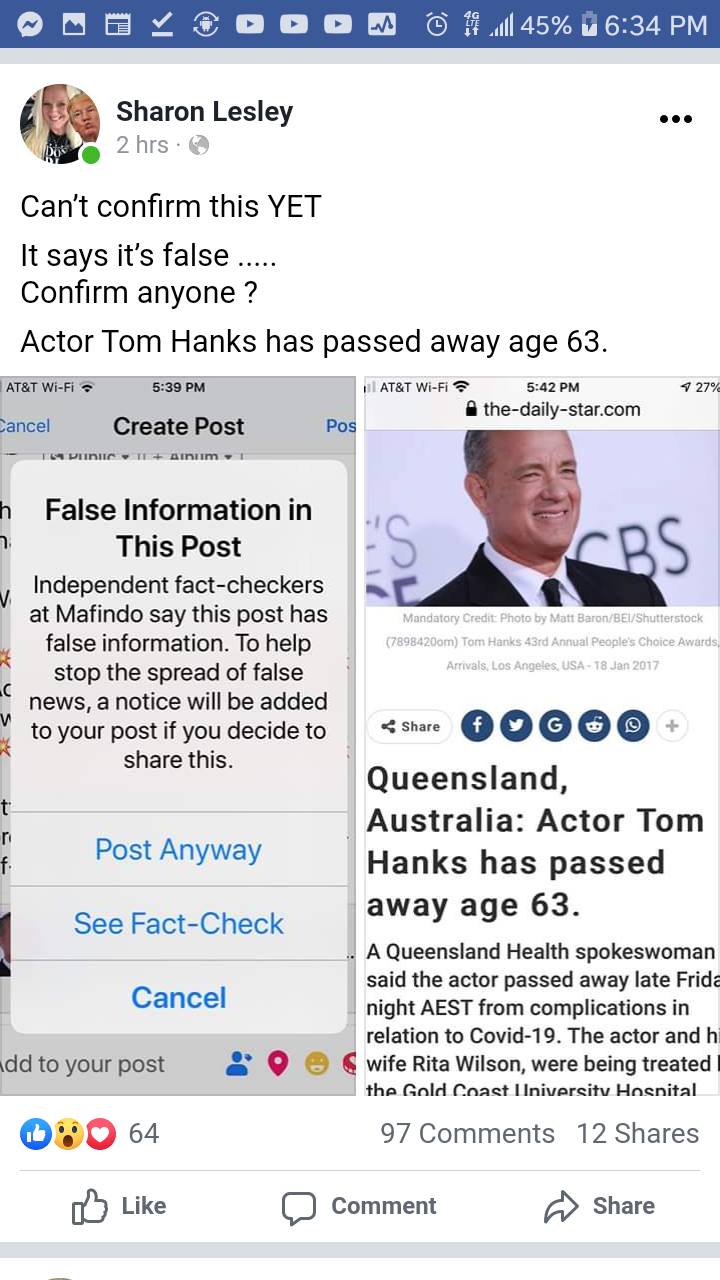Tap the alarm clock status icon
Image resolution: width=720 pixels, height=1280 pixels.
pyautogui.click(x=437, y=25)
